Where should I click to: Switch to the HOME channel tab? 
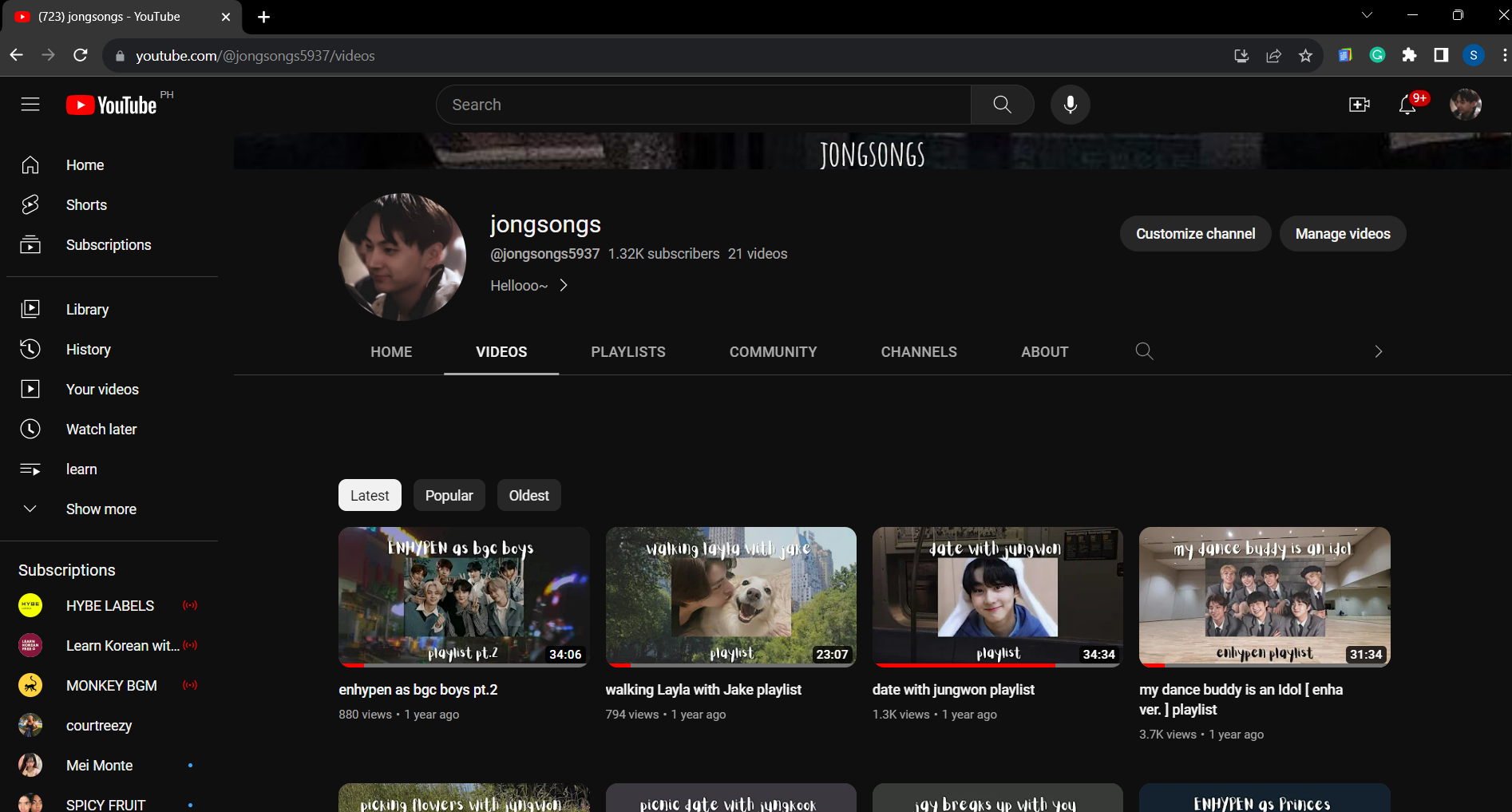(391, 352)
